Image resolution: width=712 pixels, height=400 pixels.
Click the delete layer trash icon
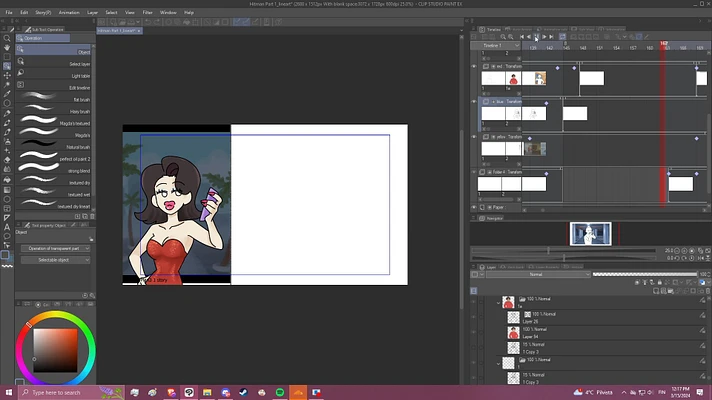(707, 291)
